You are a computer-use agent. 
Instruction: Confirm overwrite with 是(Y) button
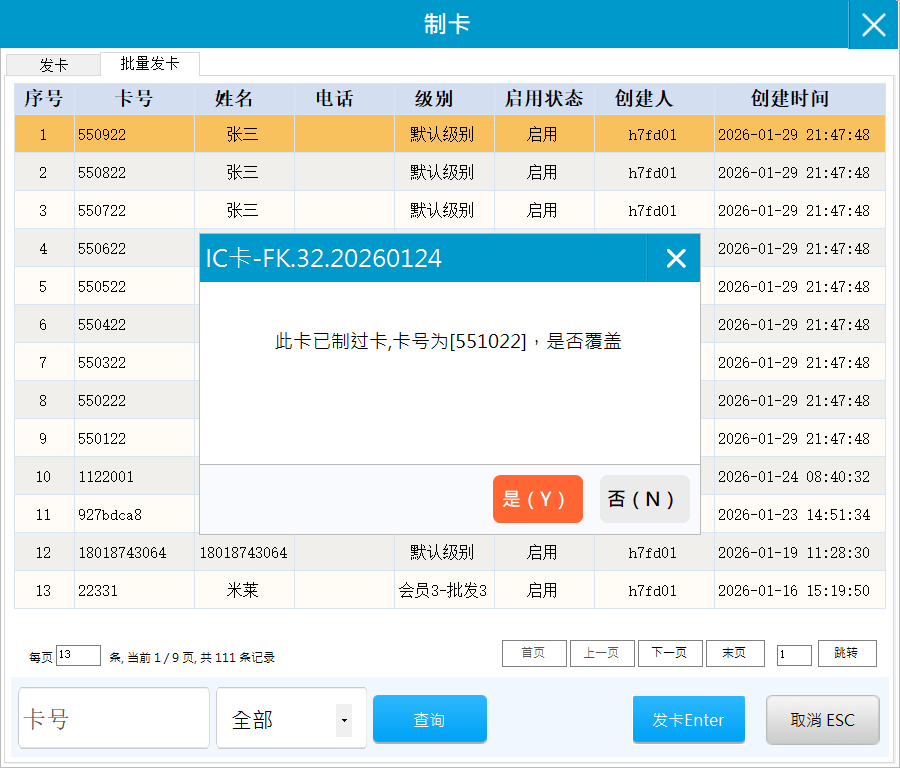pos(537,499)
